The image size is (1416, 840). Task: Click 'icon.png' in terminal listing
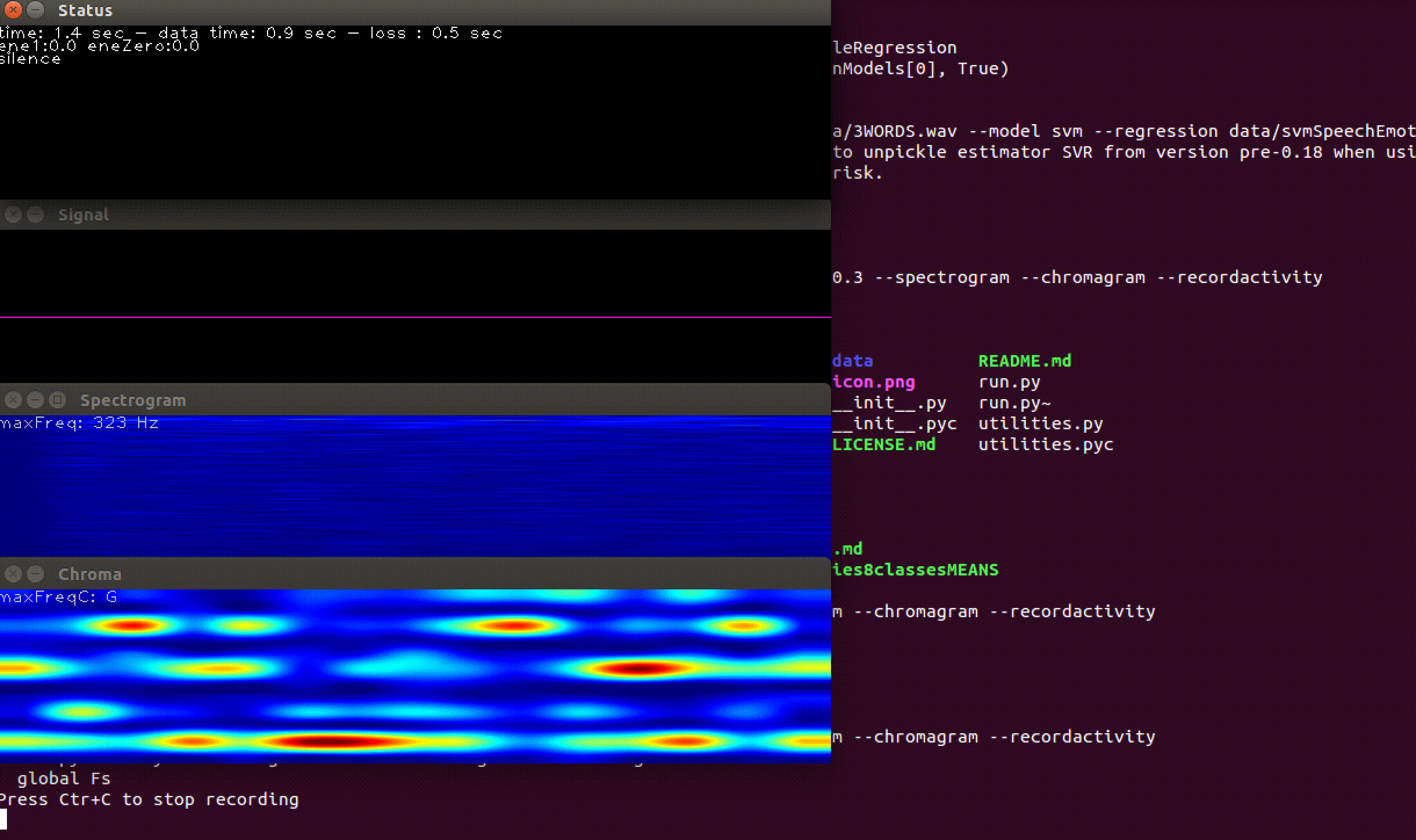[873, 382]
